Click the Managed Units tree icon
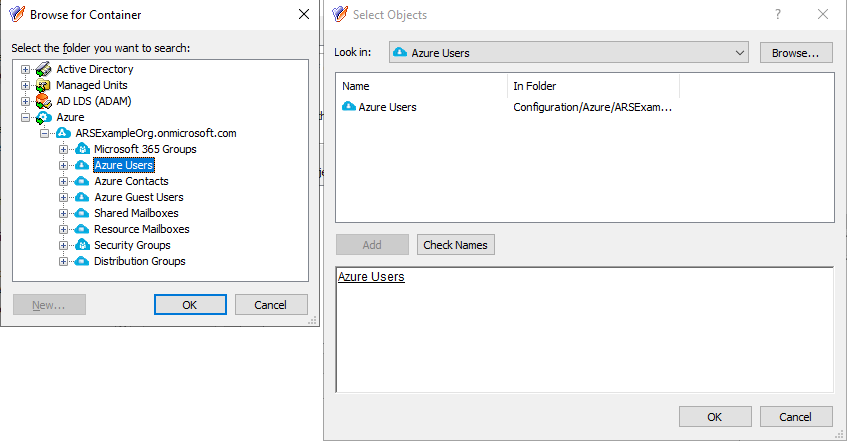Image resolution: width=847 pixels, height=441 pixels. click(x=43, y=85)
